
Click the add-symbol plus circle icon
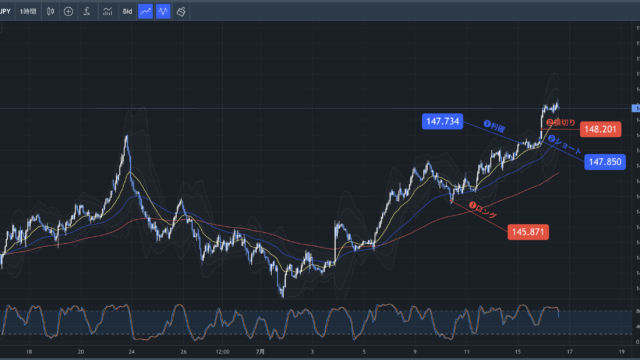point(69,11)
